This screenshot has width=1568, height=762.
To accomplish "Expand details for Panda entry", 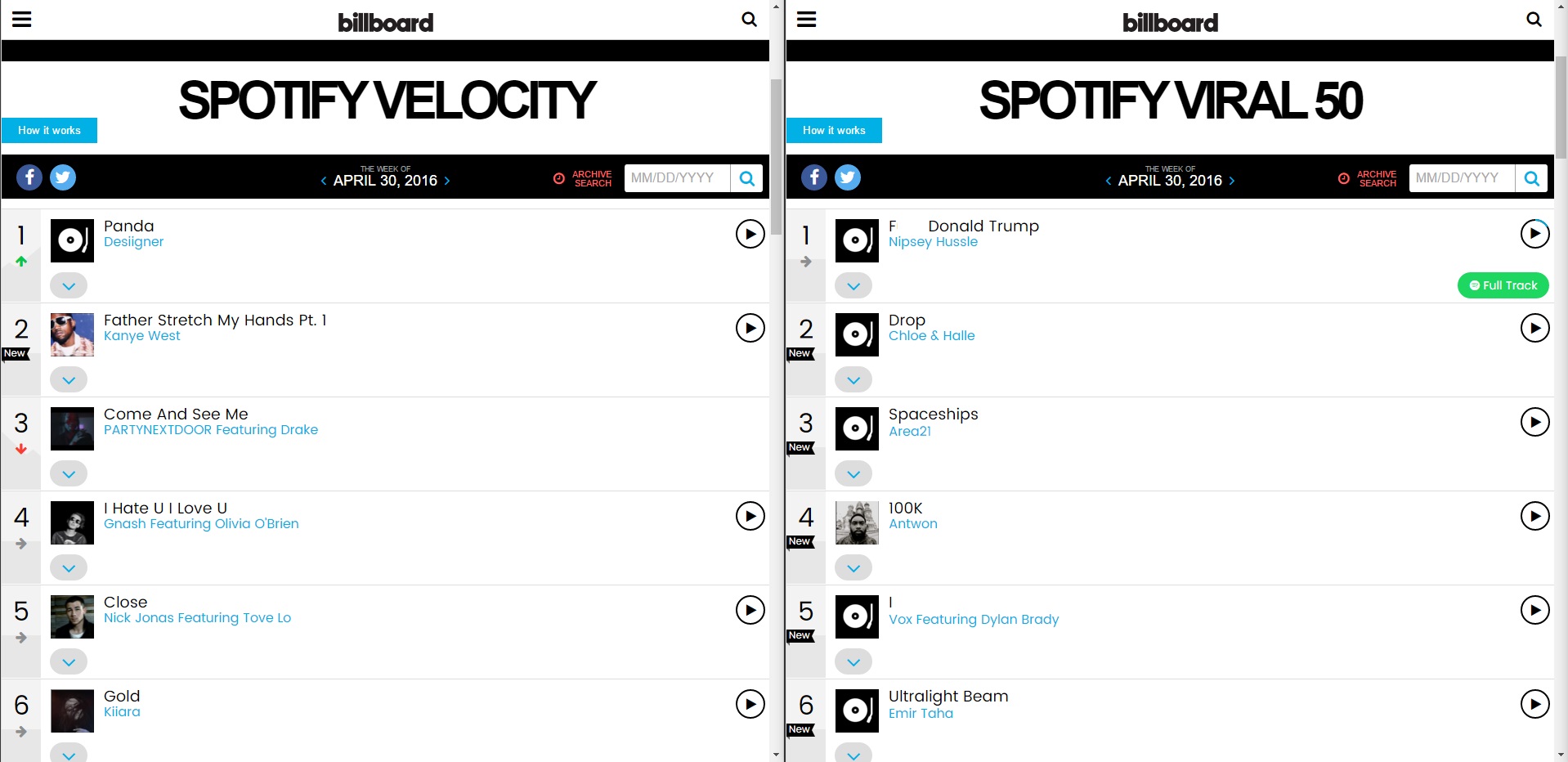I will (69, 286).
